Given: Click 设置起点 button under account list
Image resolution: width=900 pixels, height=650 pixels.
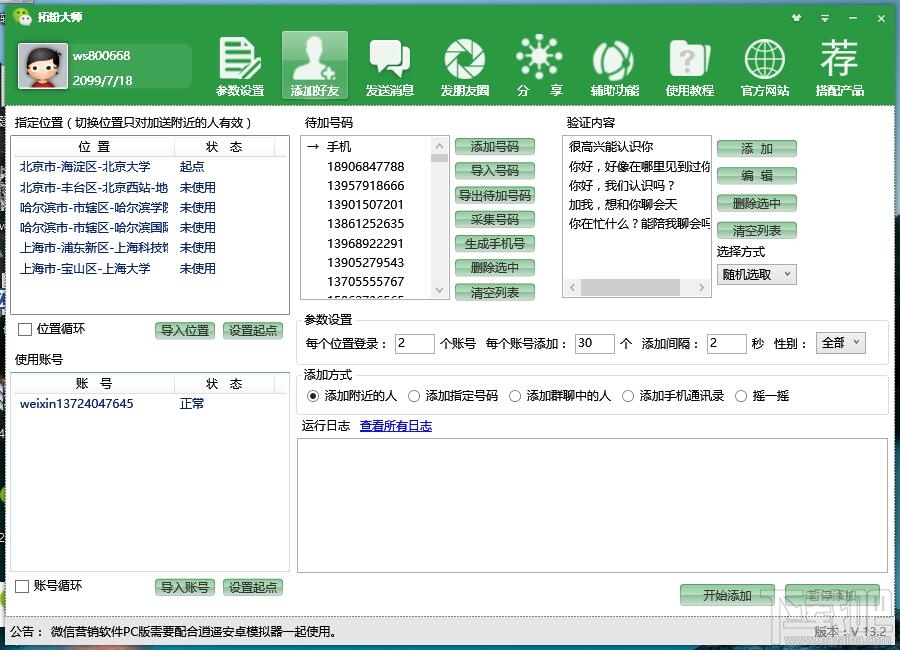Looking at the screenshot, I should pos(253,587).
